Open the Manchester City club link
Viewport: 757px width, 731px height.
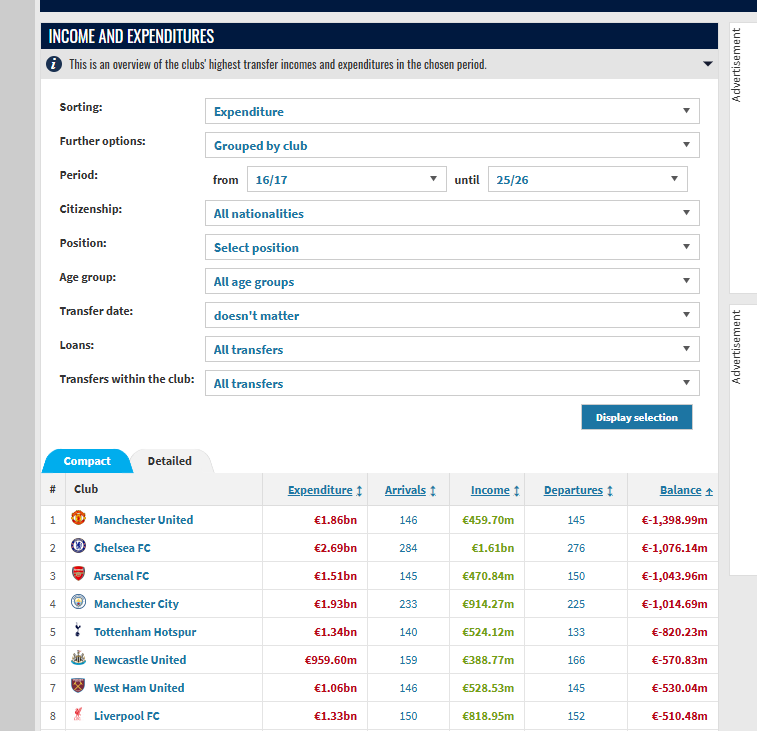(136, 604)
